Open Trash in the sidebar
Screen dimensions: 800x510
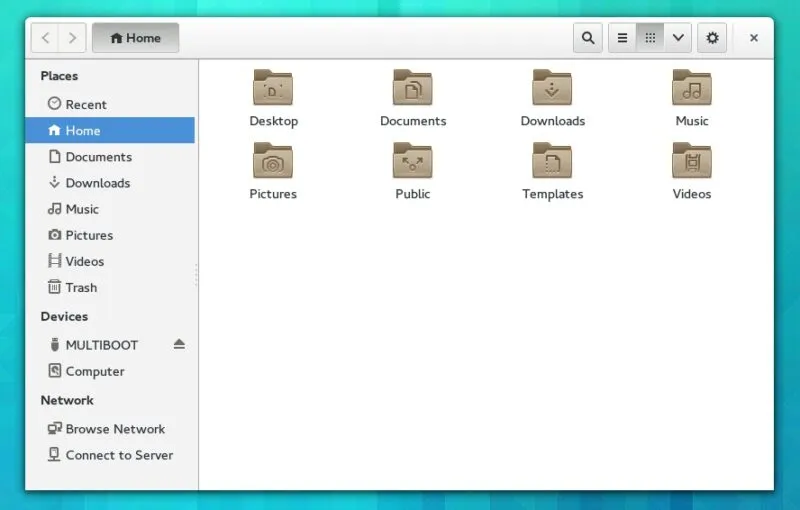pos(110,287)
